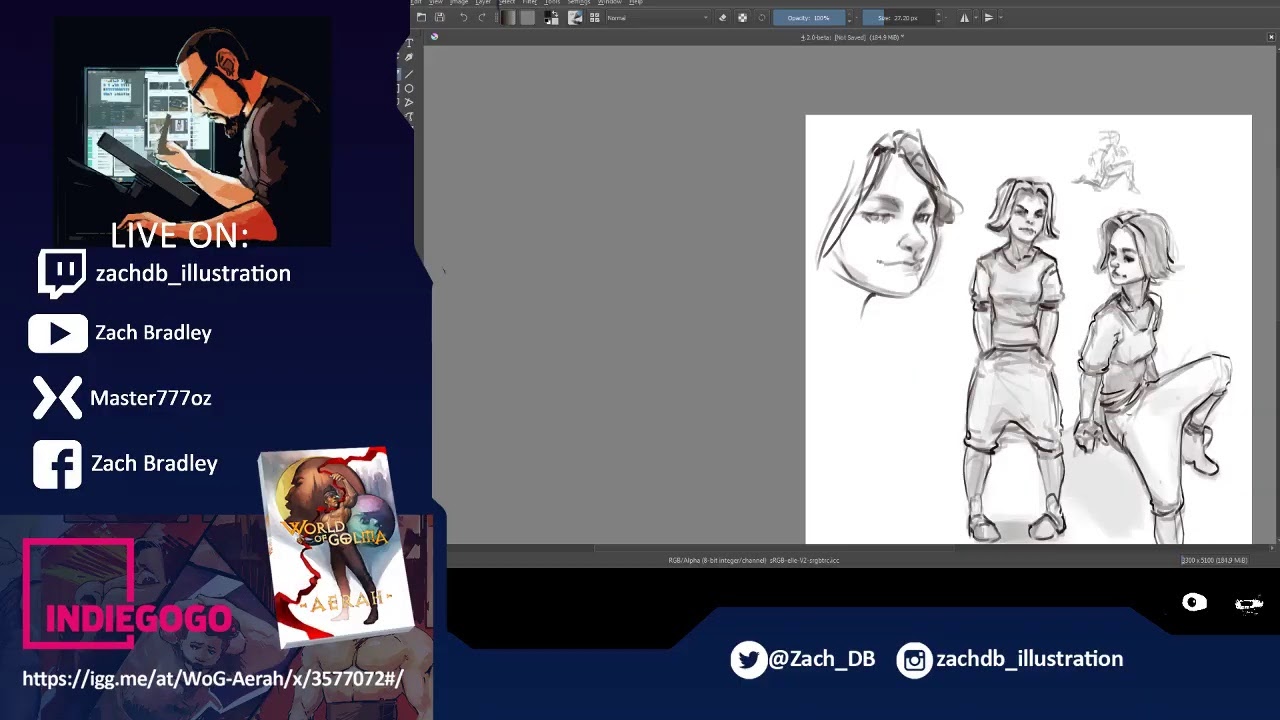Undo the last brush stroke
This screenshot has height=720, width=1280.
463,18
